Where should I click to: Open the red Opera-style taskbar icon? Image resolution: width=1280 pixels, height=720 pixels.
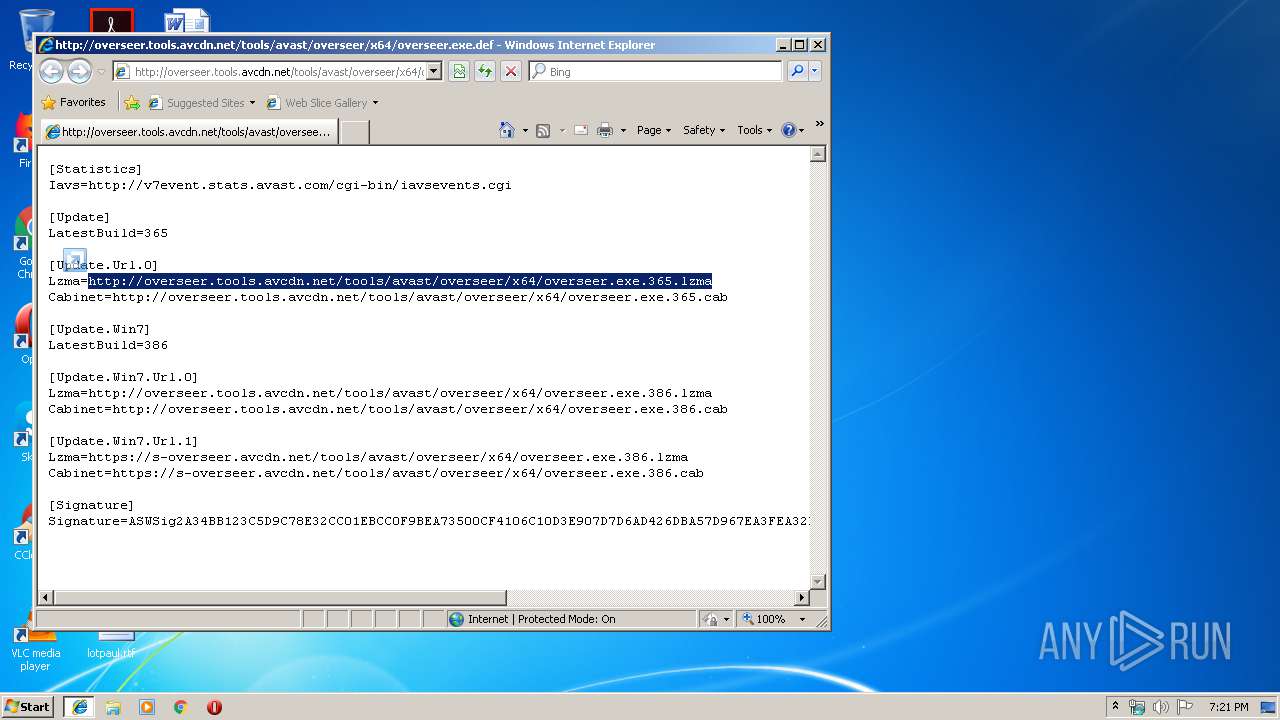point(214,706)
